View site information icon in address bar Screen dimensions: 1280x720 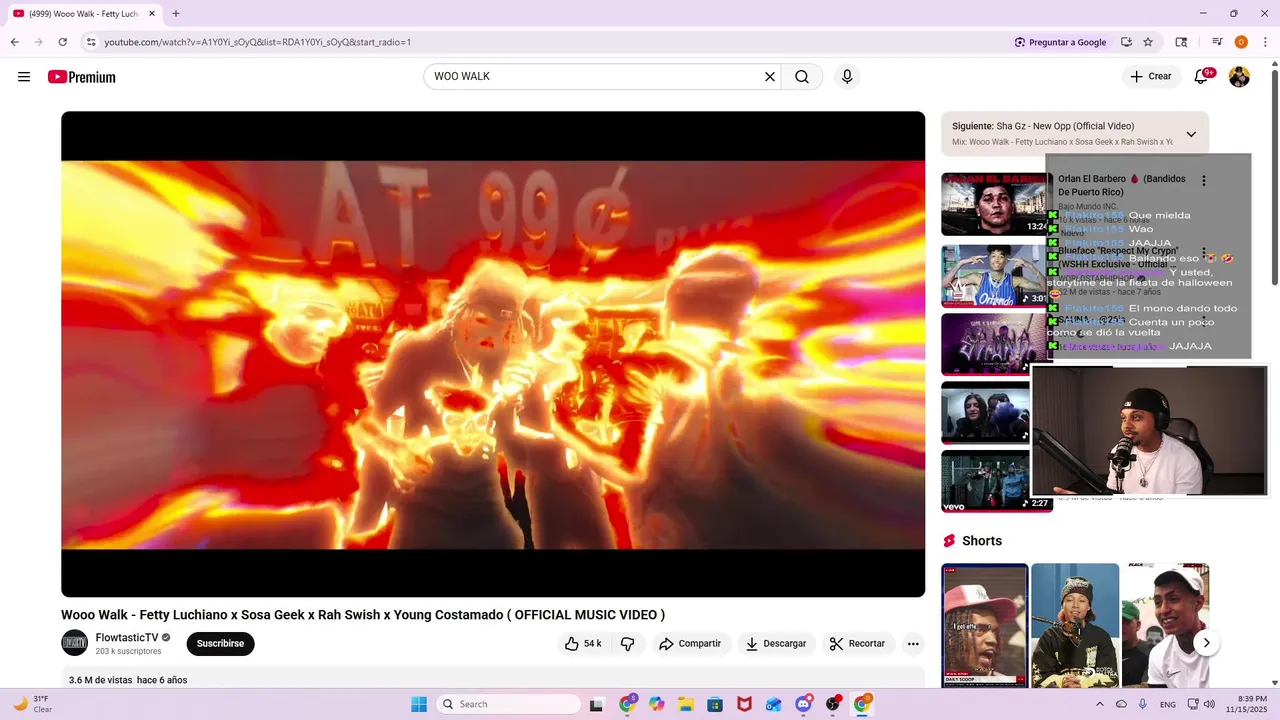click(91, 42)
